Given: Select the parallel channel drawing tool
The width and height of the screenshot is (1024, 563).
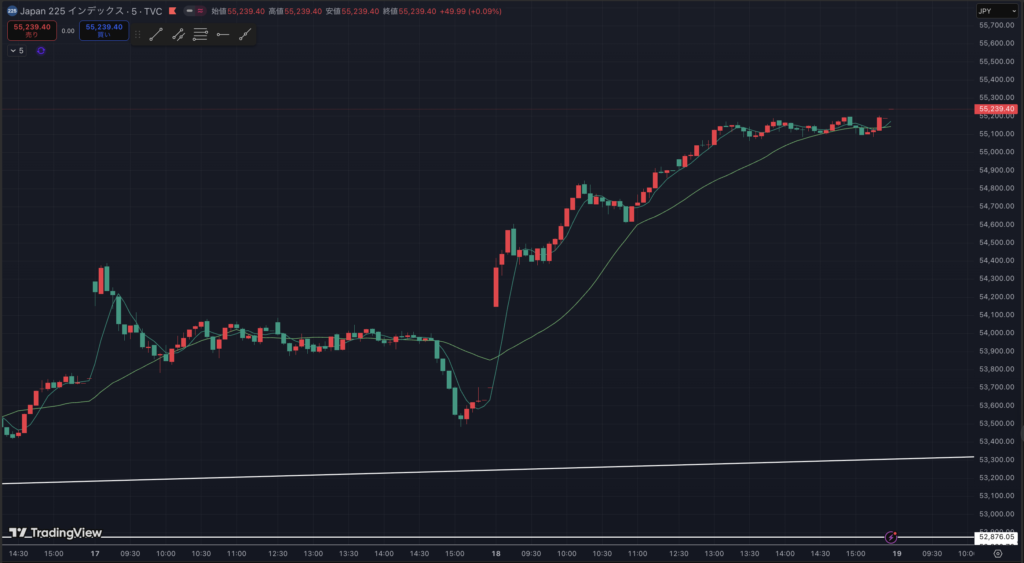Looking at the screenshot, I should pyautogui.click(x=178, y=34).
